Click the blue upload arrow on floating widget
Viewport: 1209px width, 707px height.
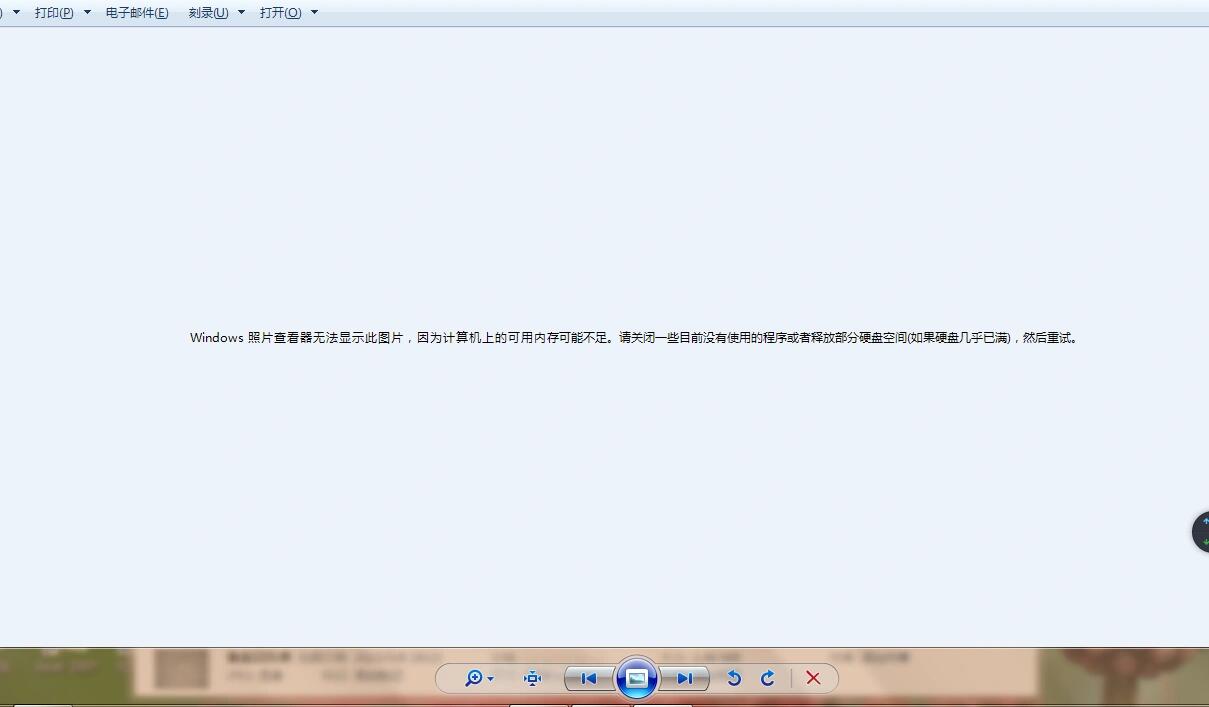[x=1205, y=522]
